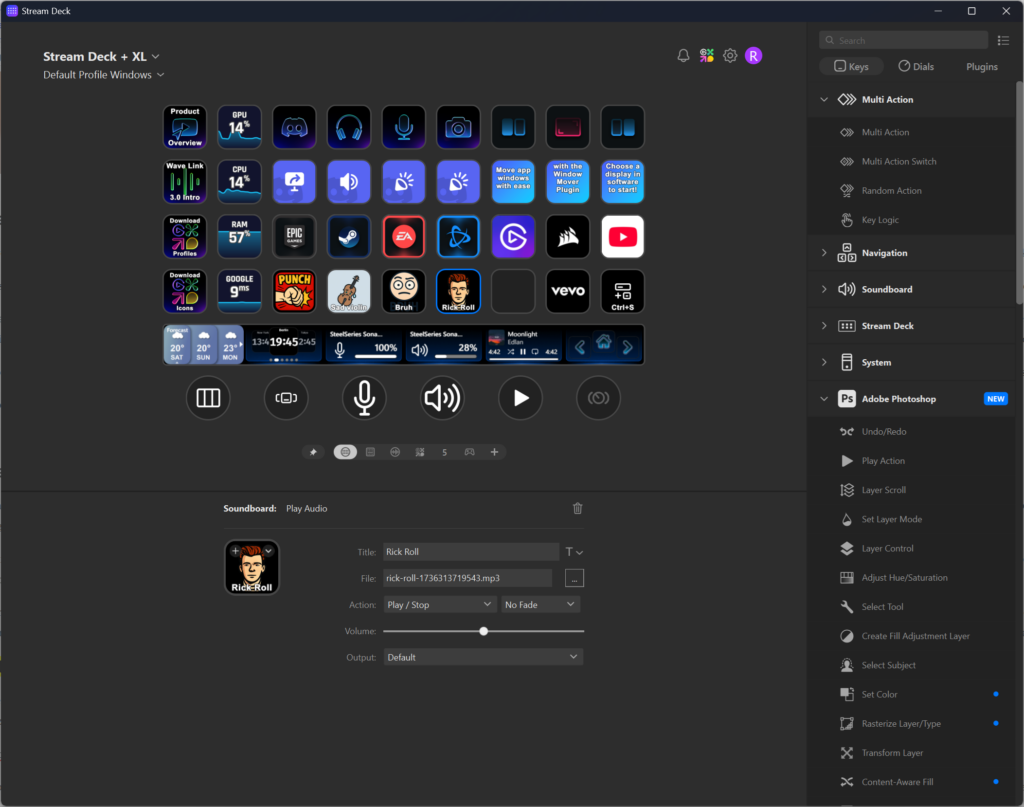The width and height of the screenshot is (1024, 807).
Task: Select the Ctrl+S hotkey key
Action: coord(622,291)
